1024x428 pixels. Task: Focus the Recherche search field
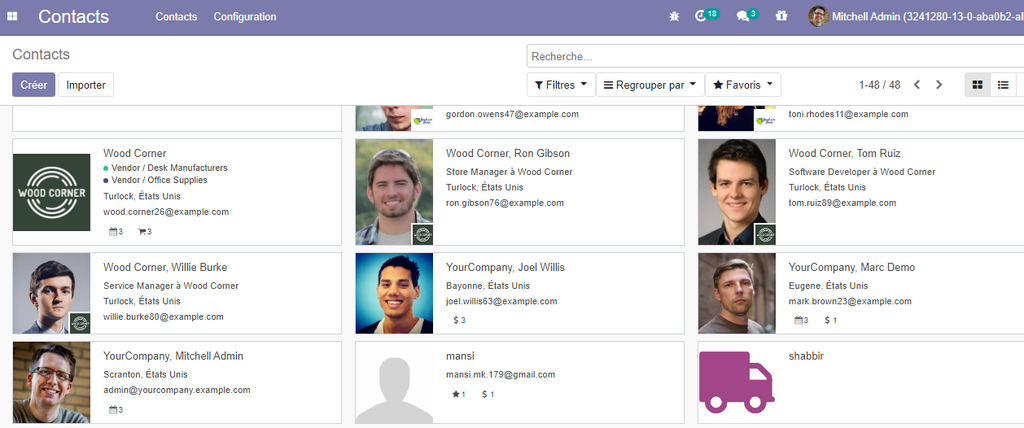click(x=770, y=56)
